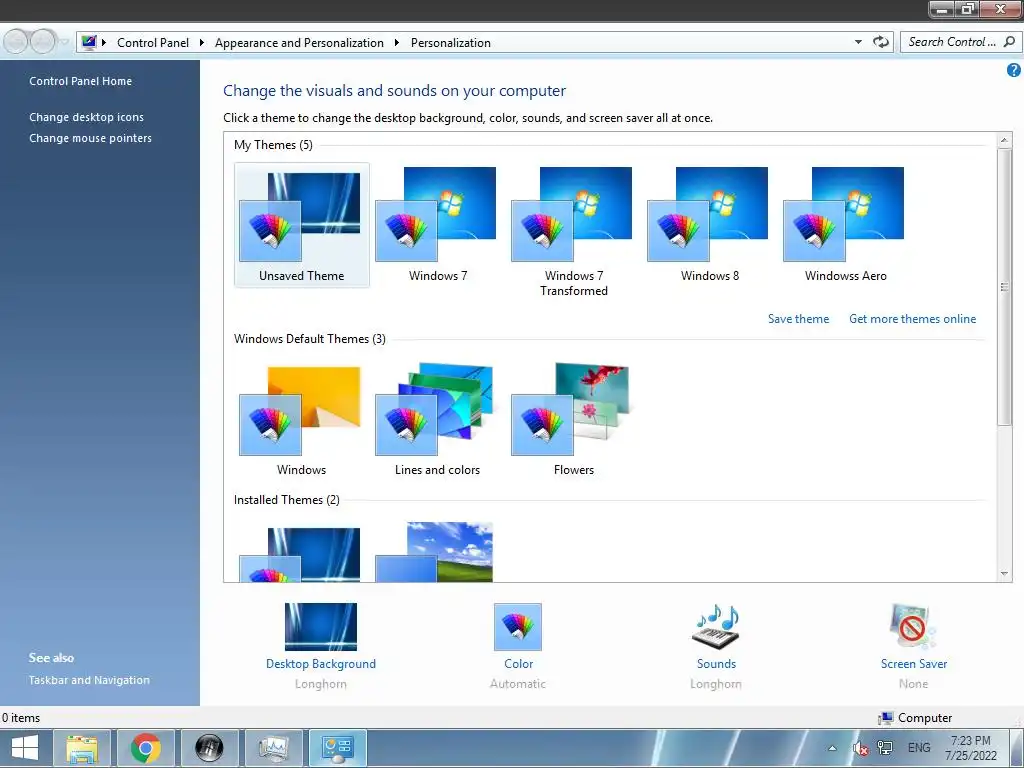Image resolution: width=1024 pixels, height=768 pixels.
Task: Open the monitor graph taskbar app
Action: click(x=273, y=748)
